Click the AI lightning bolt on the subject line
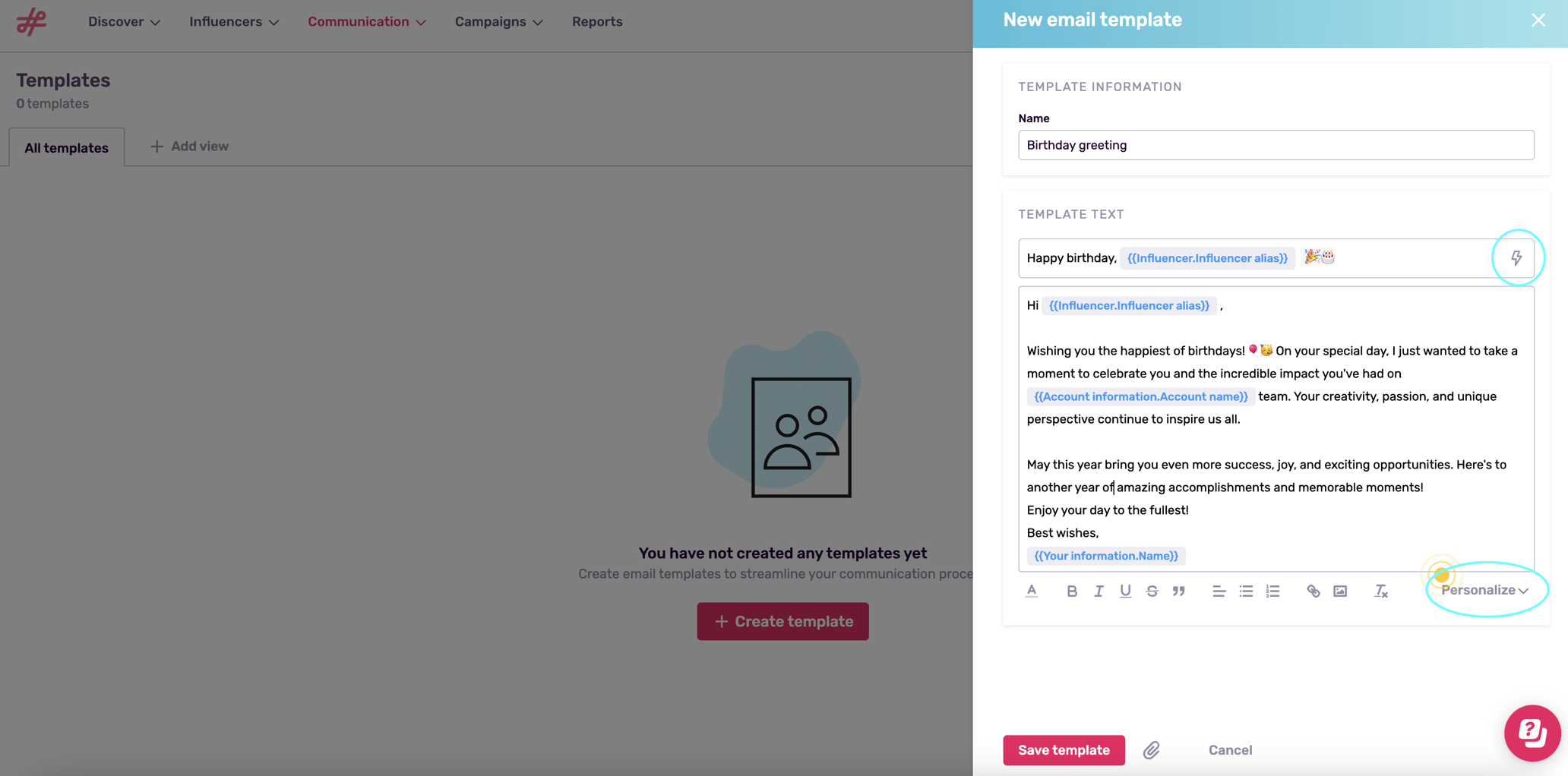Screen dimensions: 1568x776 [1517, 257]
